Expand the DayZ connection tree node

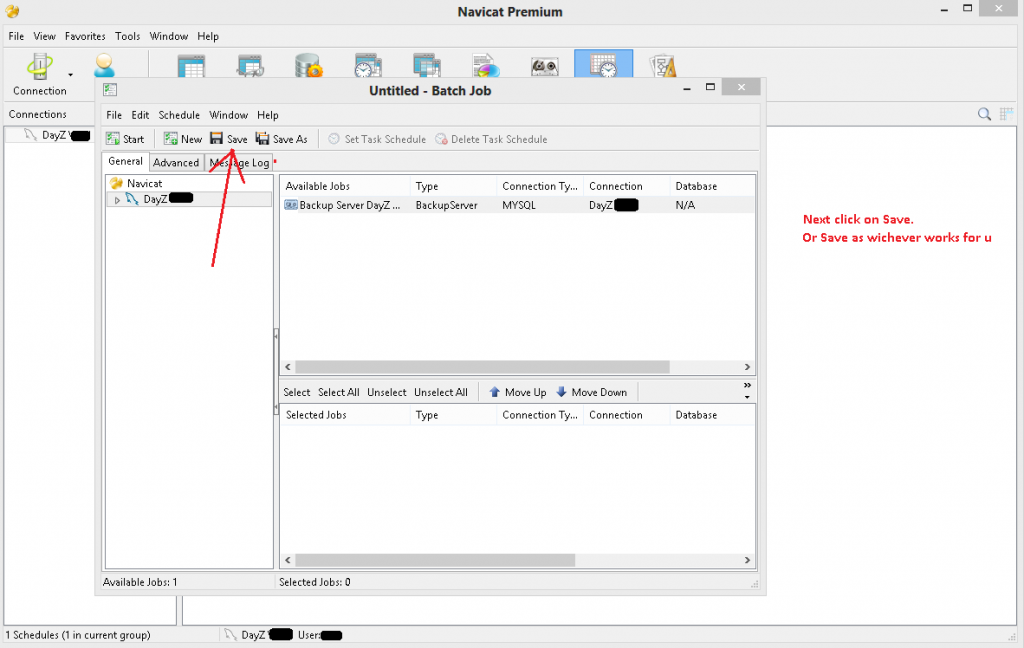coord(117,200)
